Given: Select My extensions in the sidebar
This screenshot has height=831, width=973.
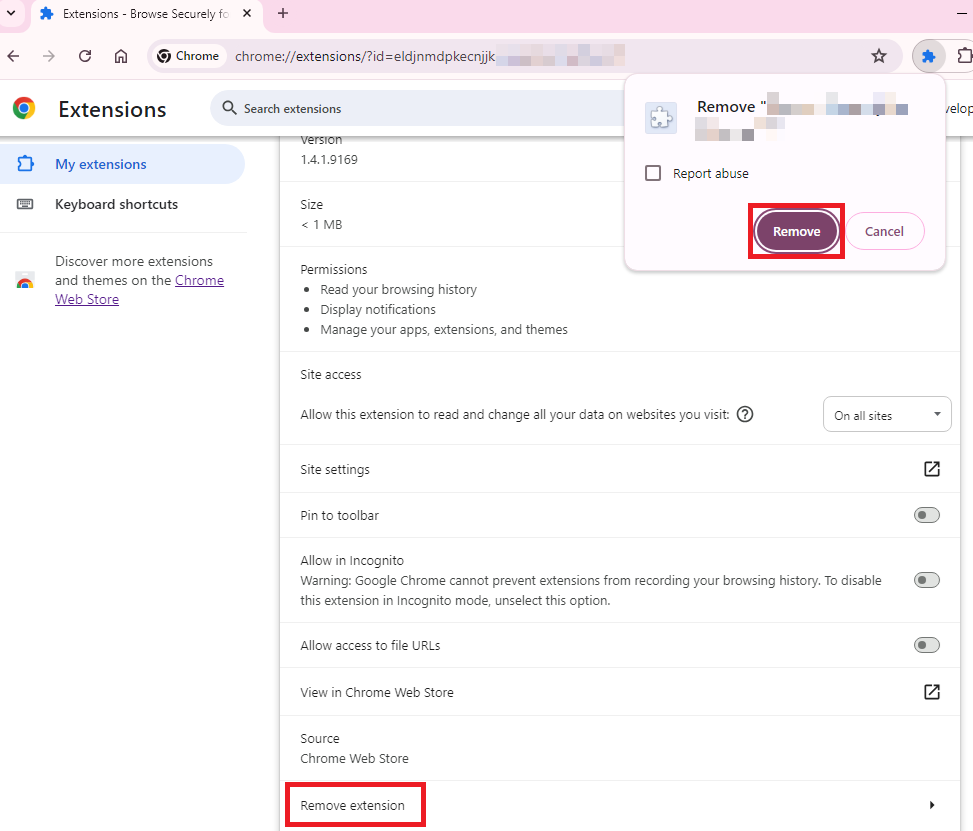Looking at the screenshot, I should coord(100,164).
